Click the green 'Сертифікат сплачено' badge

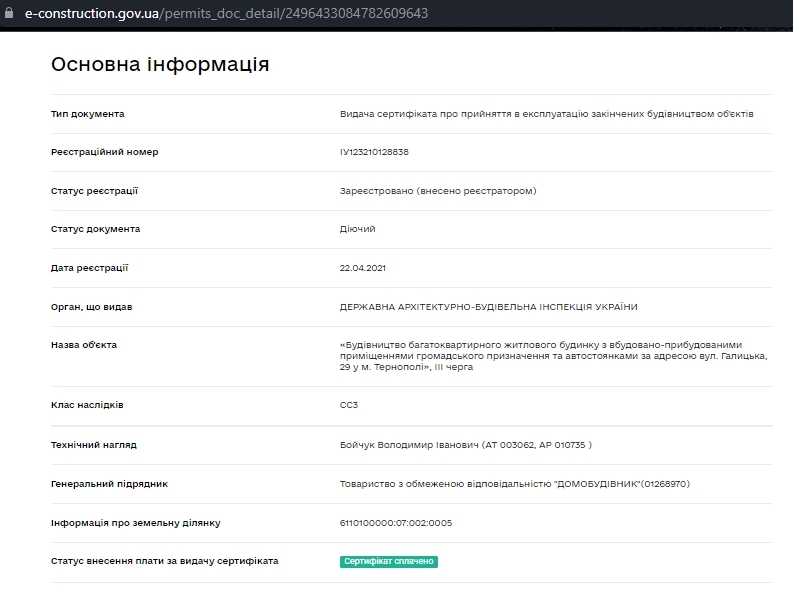[388, 561]
